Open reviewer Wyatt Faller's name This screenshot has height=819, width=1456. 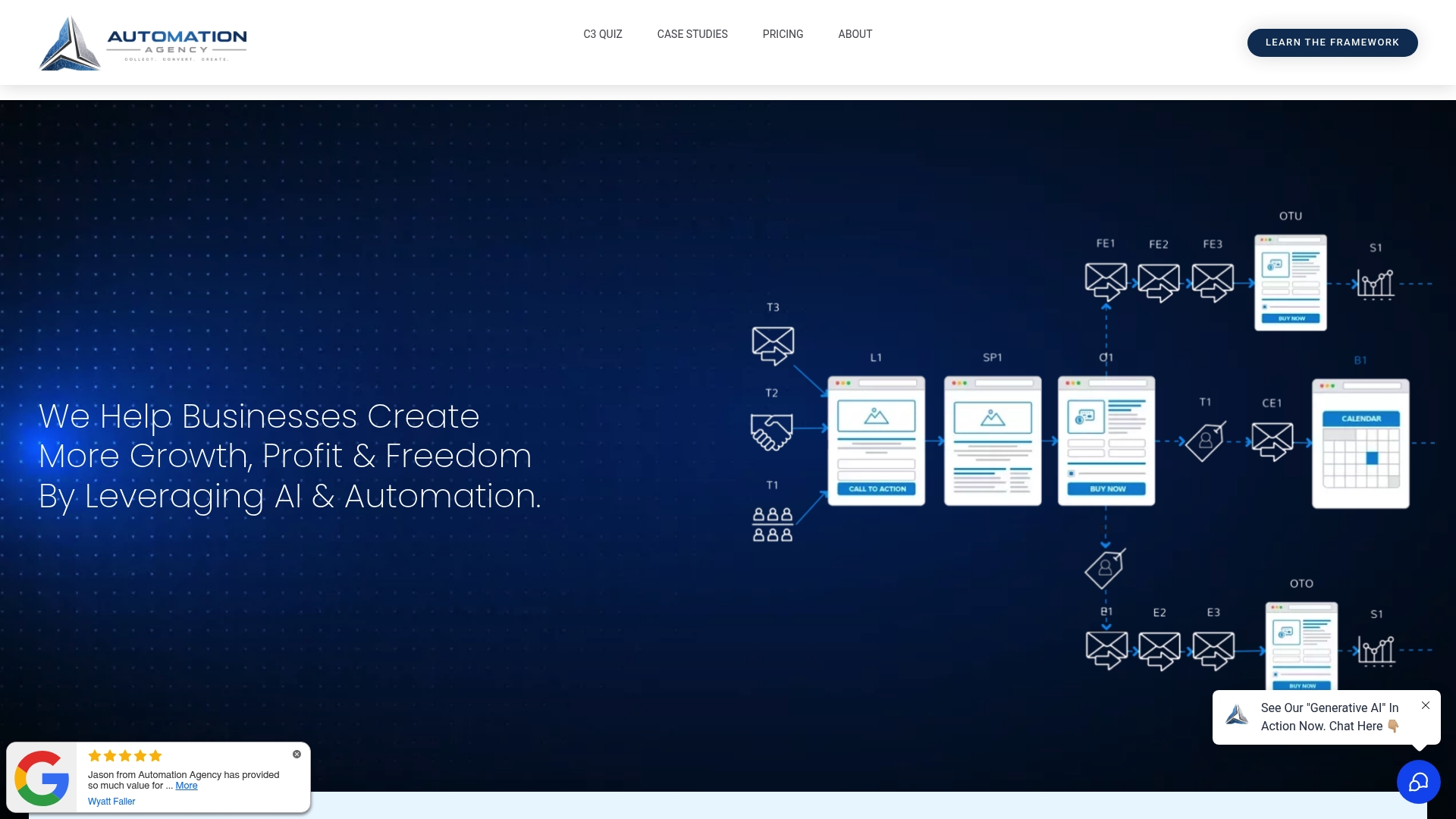pos(111,802)
